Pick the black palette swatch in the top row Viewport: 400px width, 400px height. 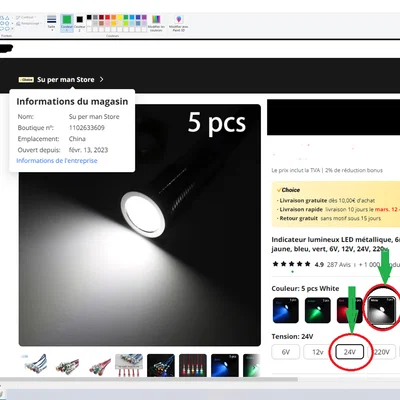89,17
